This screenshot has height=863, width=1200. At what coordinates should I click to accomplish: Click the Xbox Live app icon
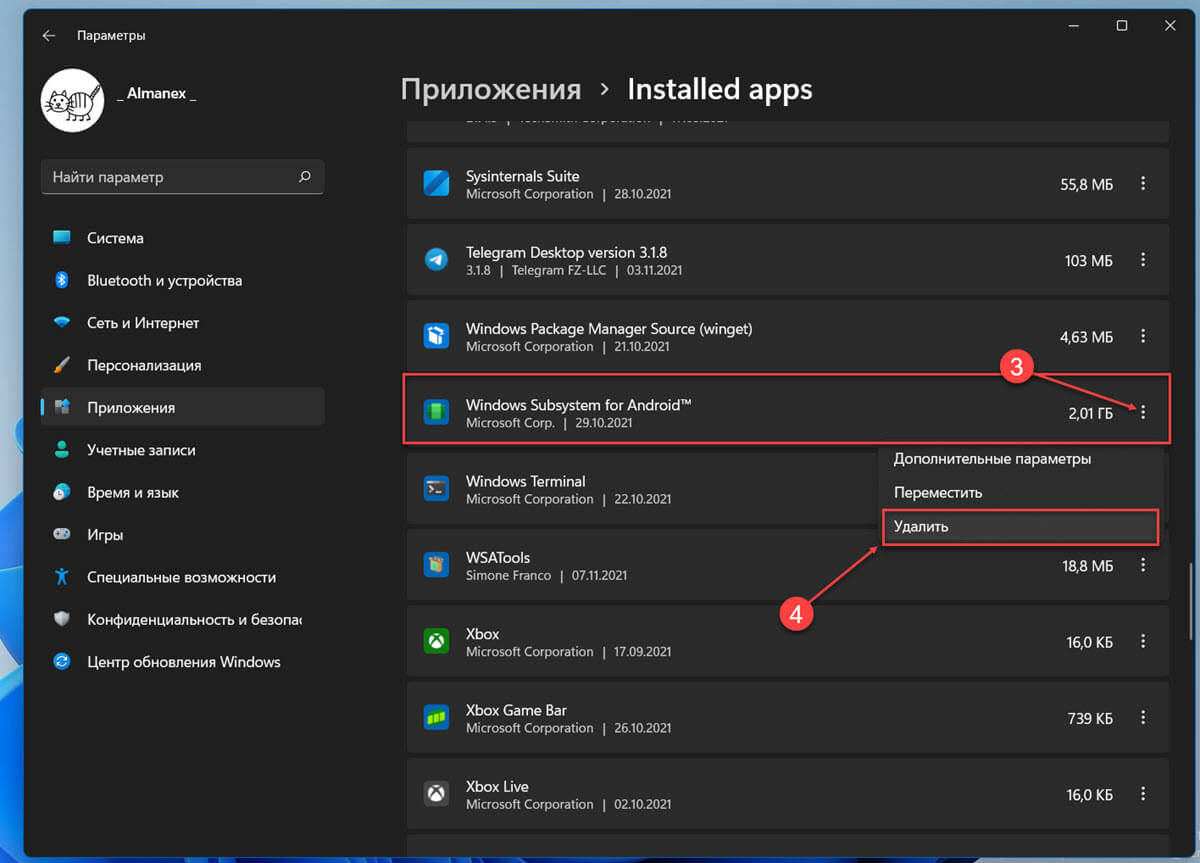pos(436,794)
